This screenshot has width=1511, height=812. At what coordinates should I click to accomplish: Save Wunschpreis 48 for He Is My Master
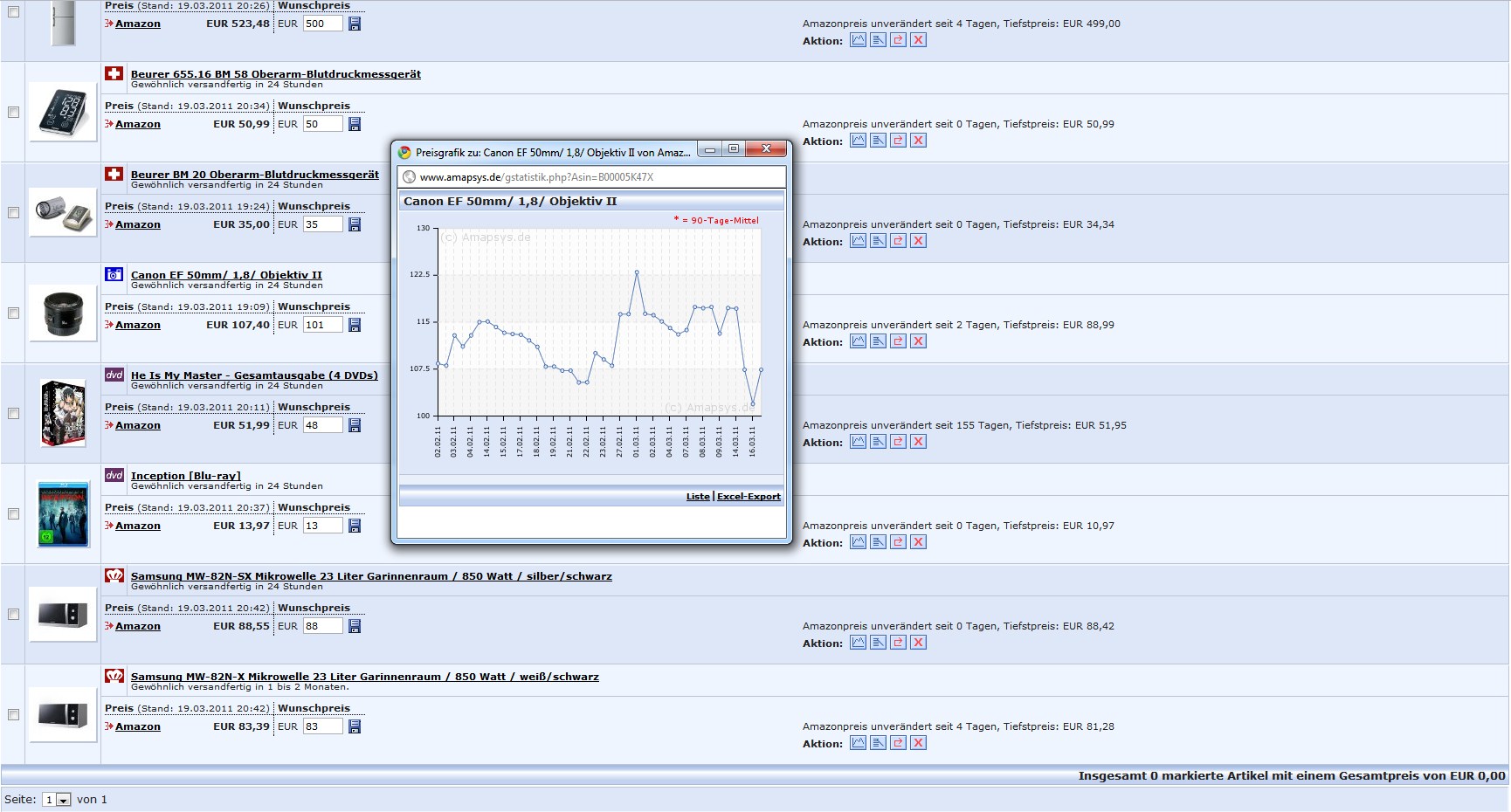pos(355,425)
